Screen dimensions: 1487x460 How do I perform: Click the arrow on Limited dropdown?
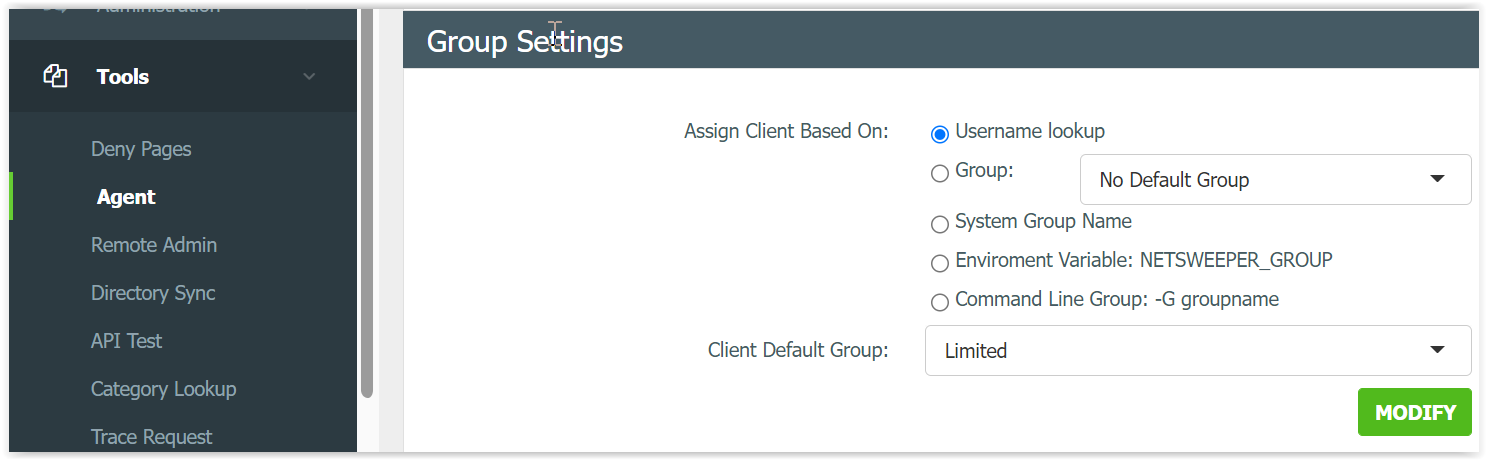(1437, 350)
